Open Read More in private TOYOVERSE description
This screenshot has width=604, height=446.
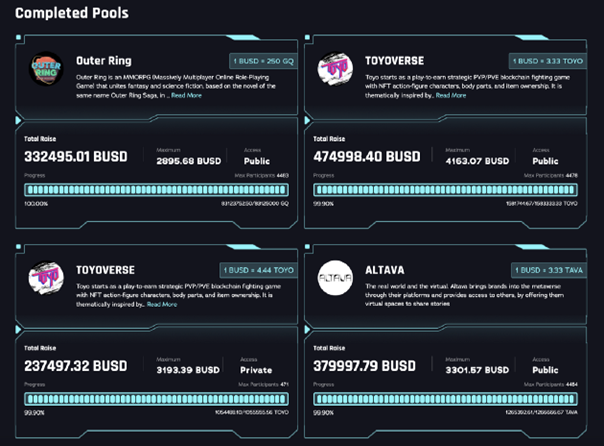coord(162,304)
